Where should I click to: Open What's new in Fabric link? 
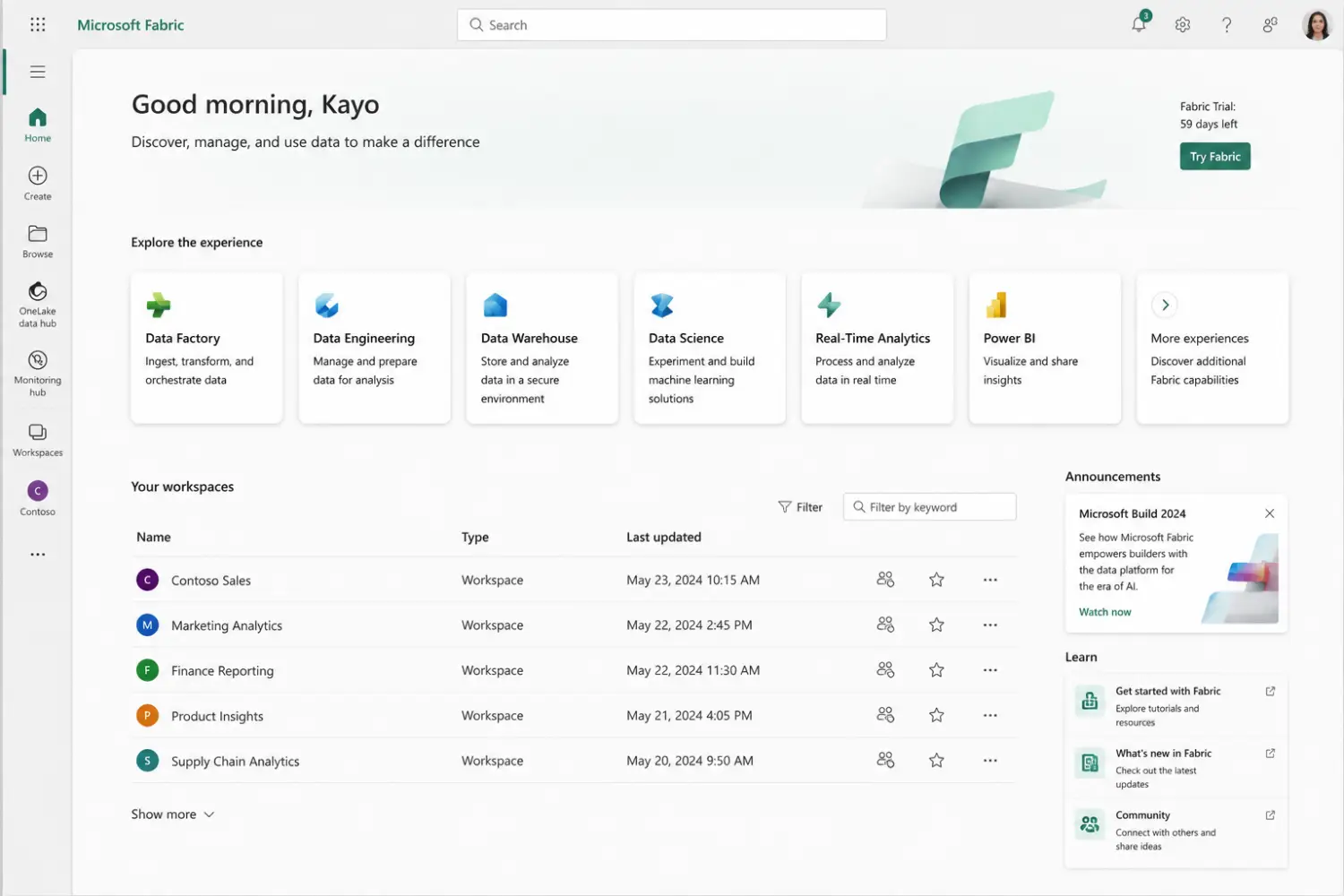coord(1176,768)
